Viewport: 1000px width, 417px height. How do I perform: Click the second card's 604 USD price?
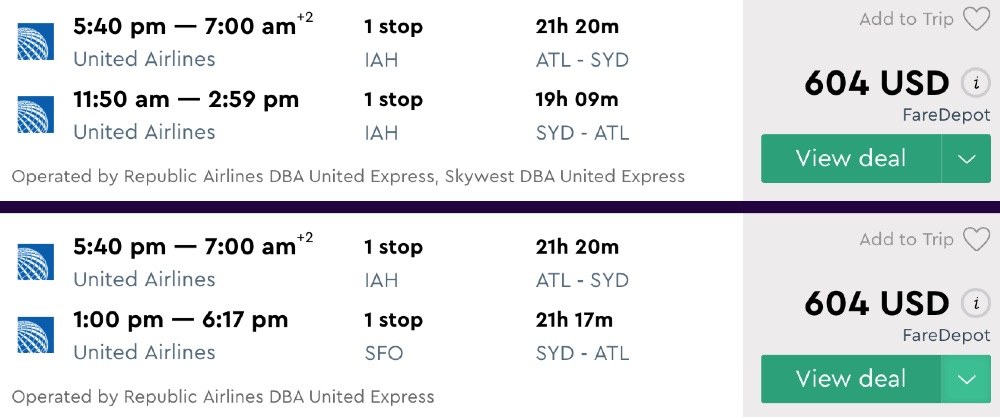pyautogui.click(x=876, y=303)
